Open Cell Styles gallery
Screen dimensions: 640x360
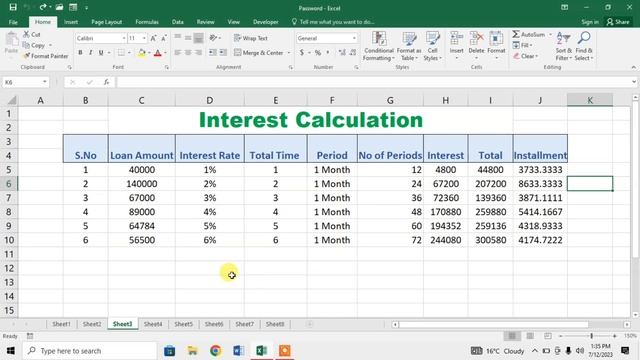(x=432, y=46)
